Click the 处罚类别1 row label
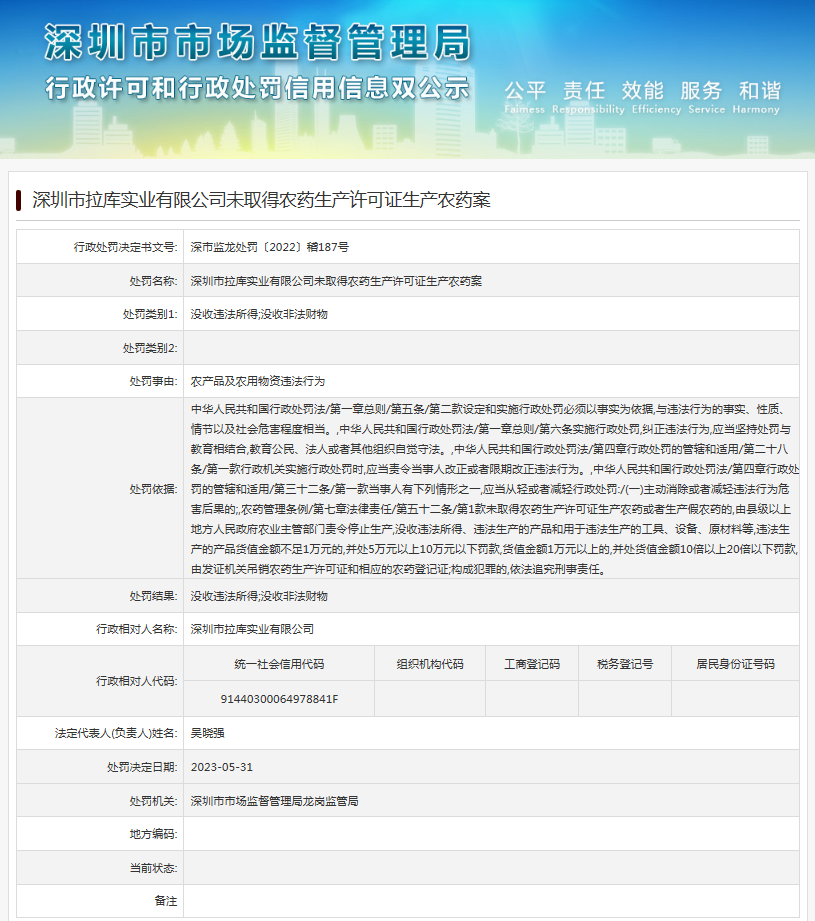The image size is (815, 921). pos(150,314)
